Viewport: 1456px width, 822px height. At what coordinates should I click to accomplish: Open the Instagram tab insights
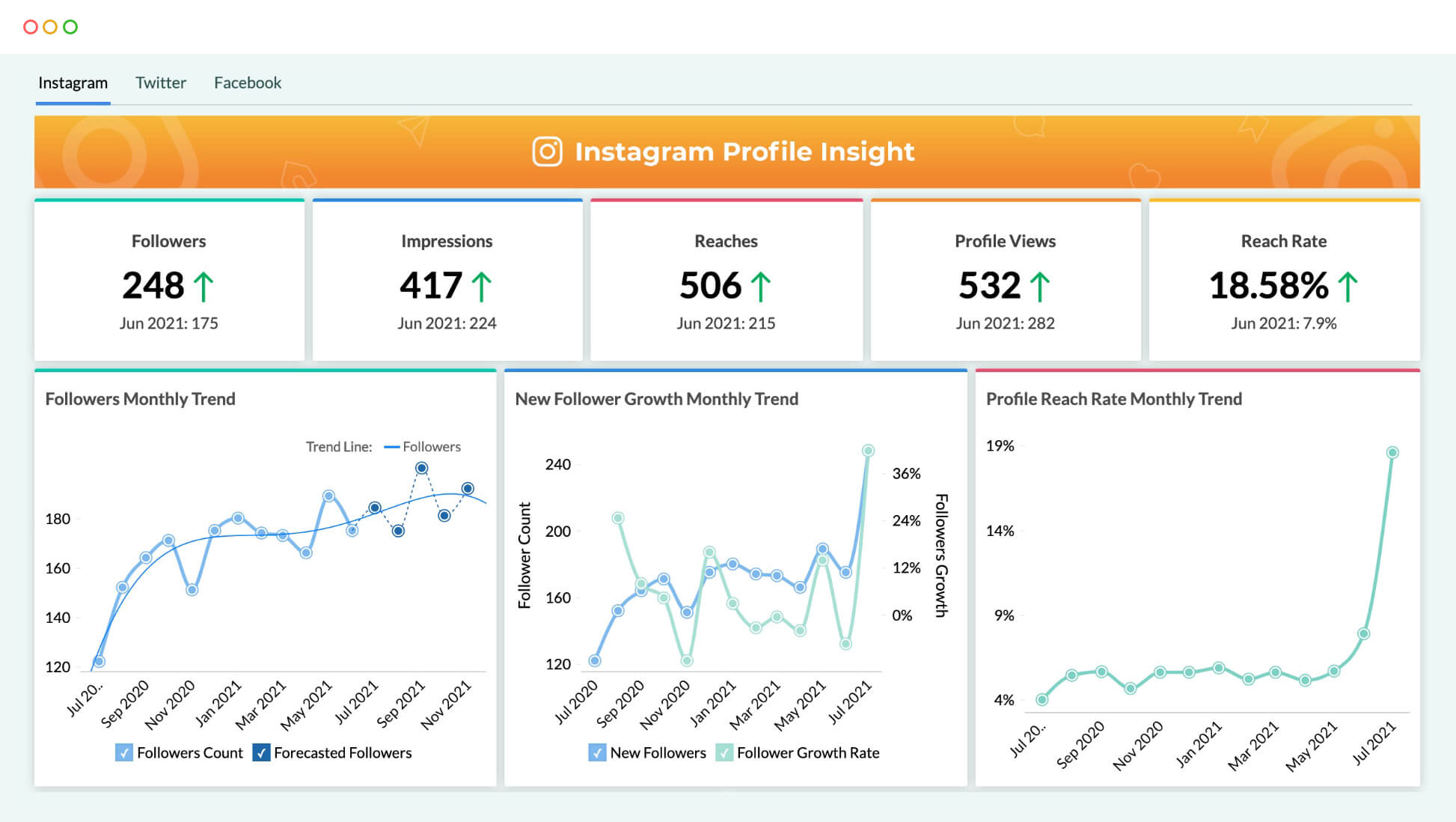tap(72, 83)
